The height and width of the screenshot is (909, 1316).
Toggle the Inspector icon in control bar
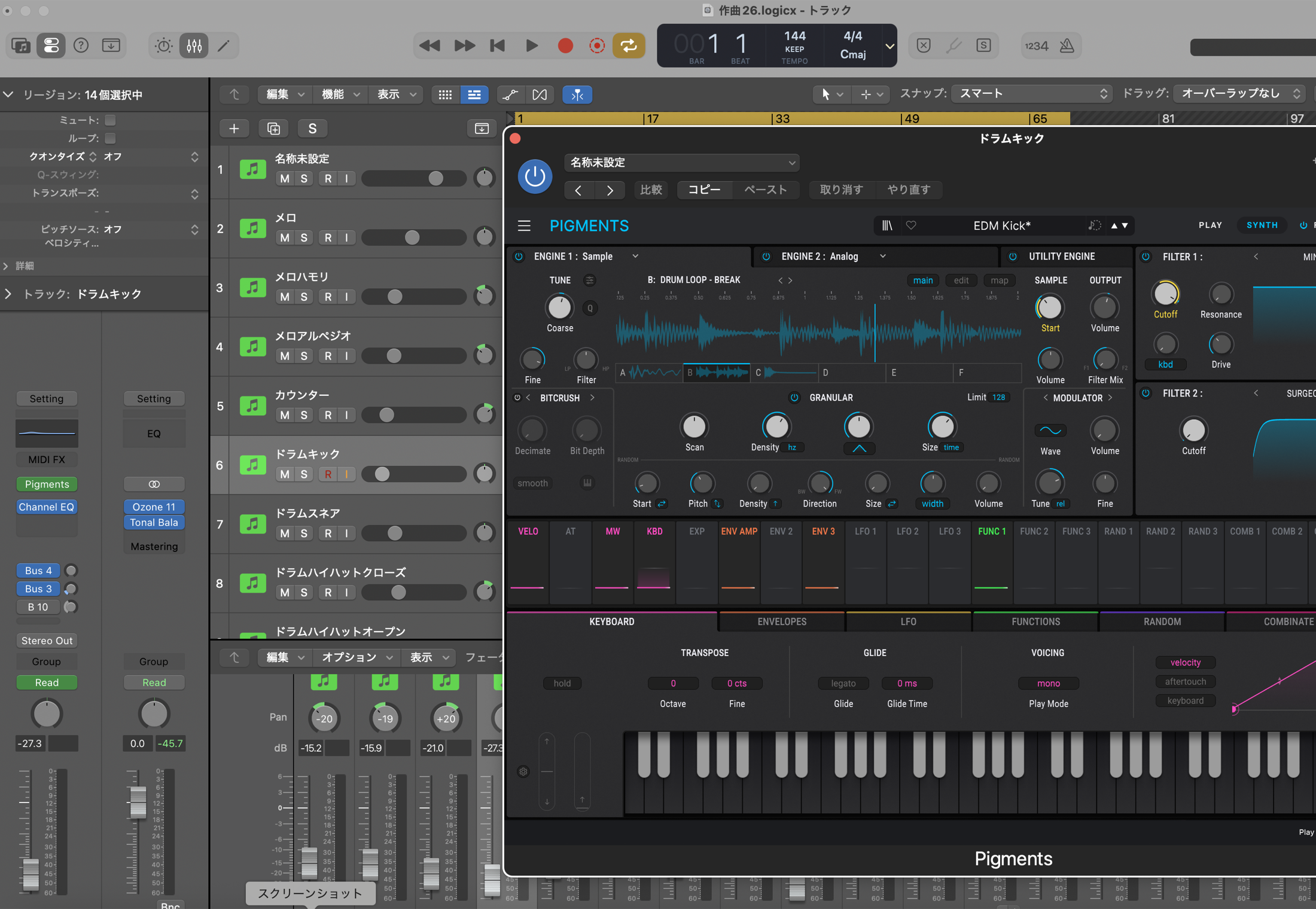(x=51, y=45)
